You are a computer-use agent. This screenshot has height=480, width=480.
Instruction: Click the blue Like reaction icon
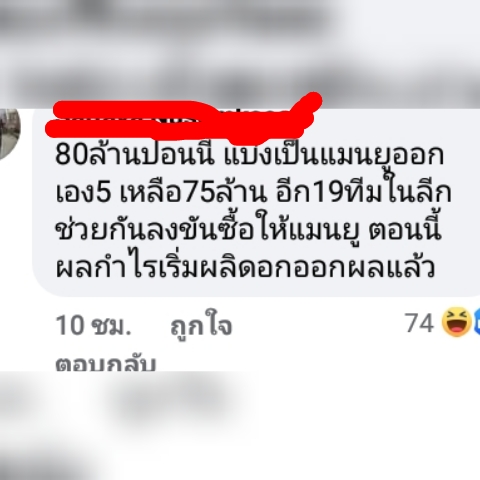click(x=477, y=322)
